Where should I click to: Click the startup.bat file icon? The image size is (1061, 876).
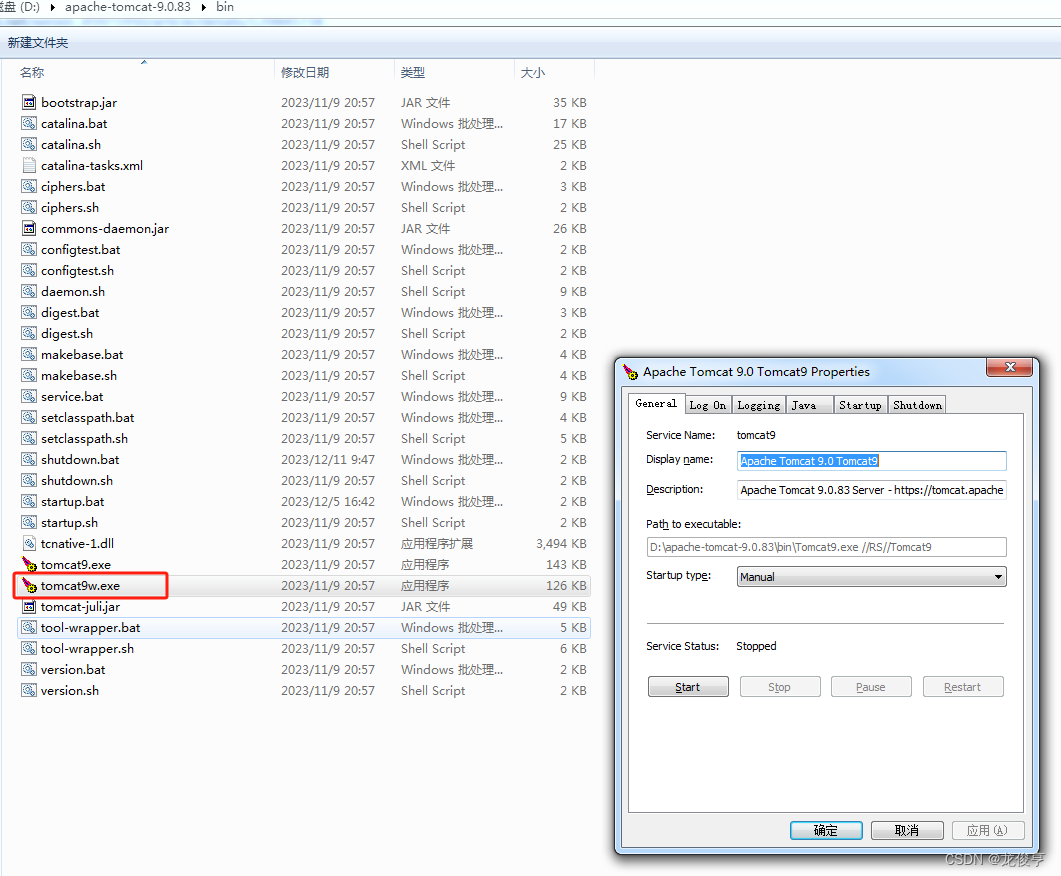pyautogui.click(x=28, y=501)
